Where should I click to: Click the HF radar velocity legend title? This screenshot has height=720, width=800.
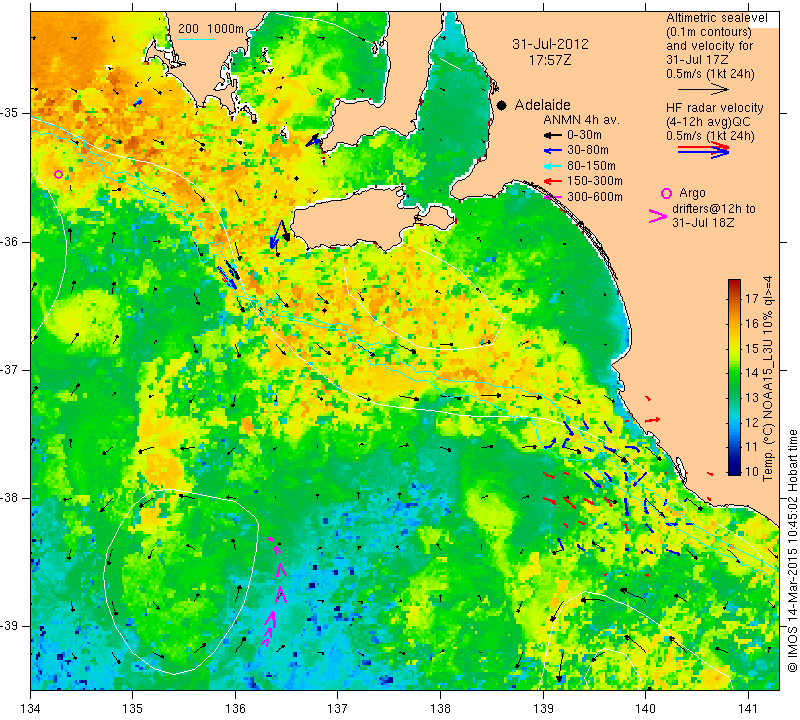[714, 108]
